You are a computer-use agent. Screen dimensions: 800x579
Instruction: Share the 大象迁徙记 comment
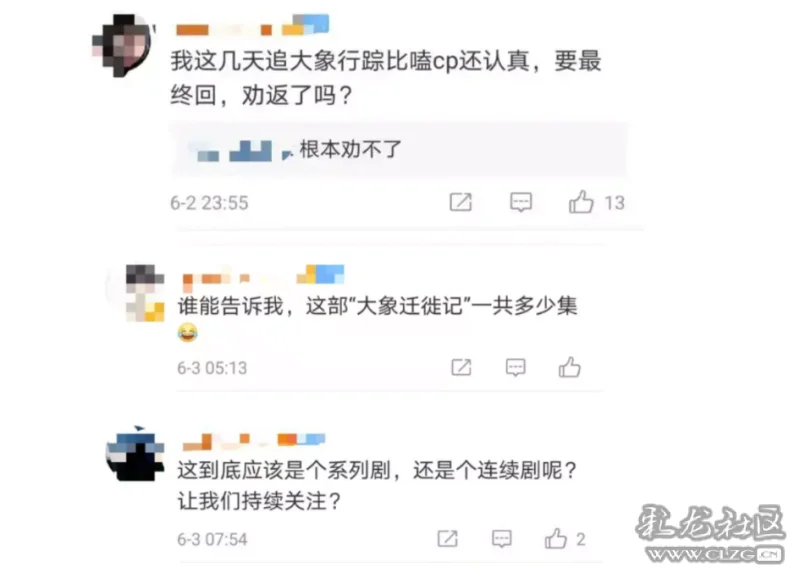point(461,367)
